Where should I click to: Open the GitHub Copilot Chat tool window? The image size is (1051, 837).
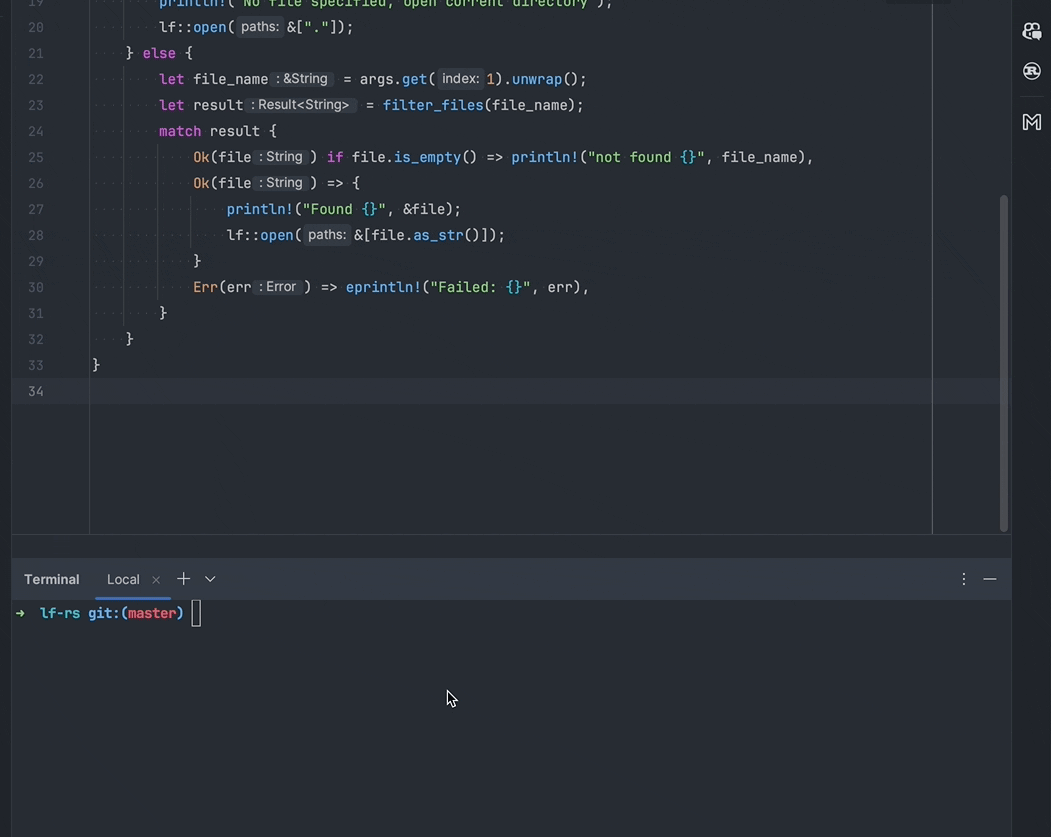[x=1032, y=31]
